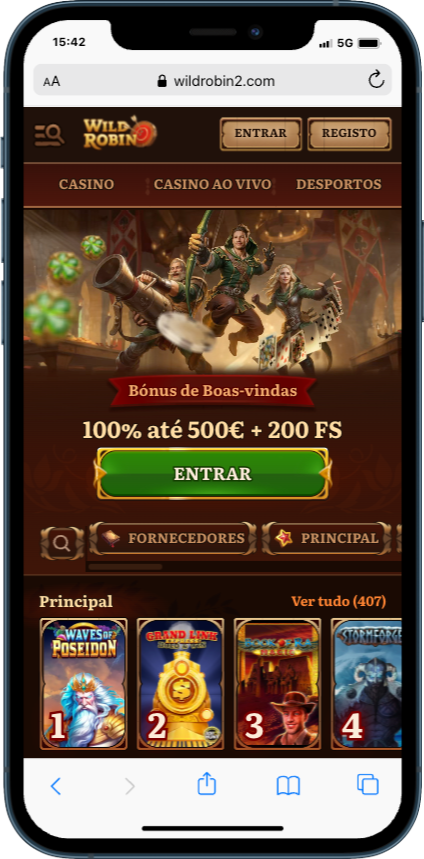Click the REGISTO button
Screen dimensions: 424x859
[x=349, y=134]
